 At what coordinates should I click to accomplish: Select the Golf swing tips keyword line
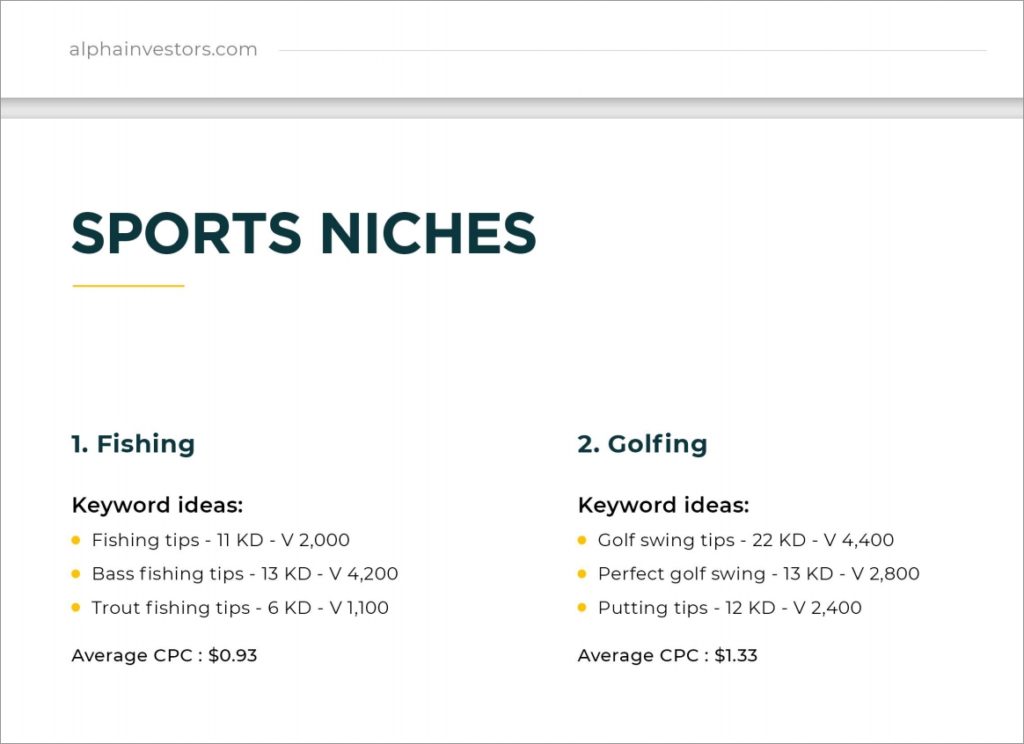tap(745, 540)
